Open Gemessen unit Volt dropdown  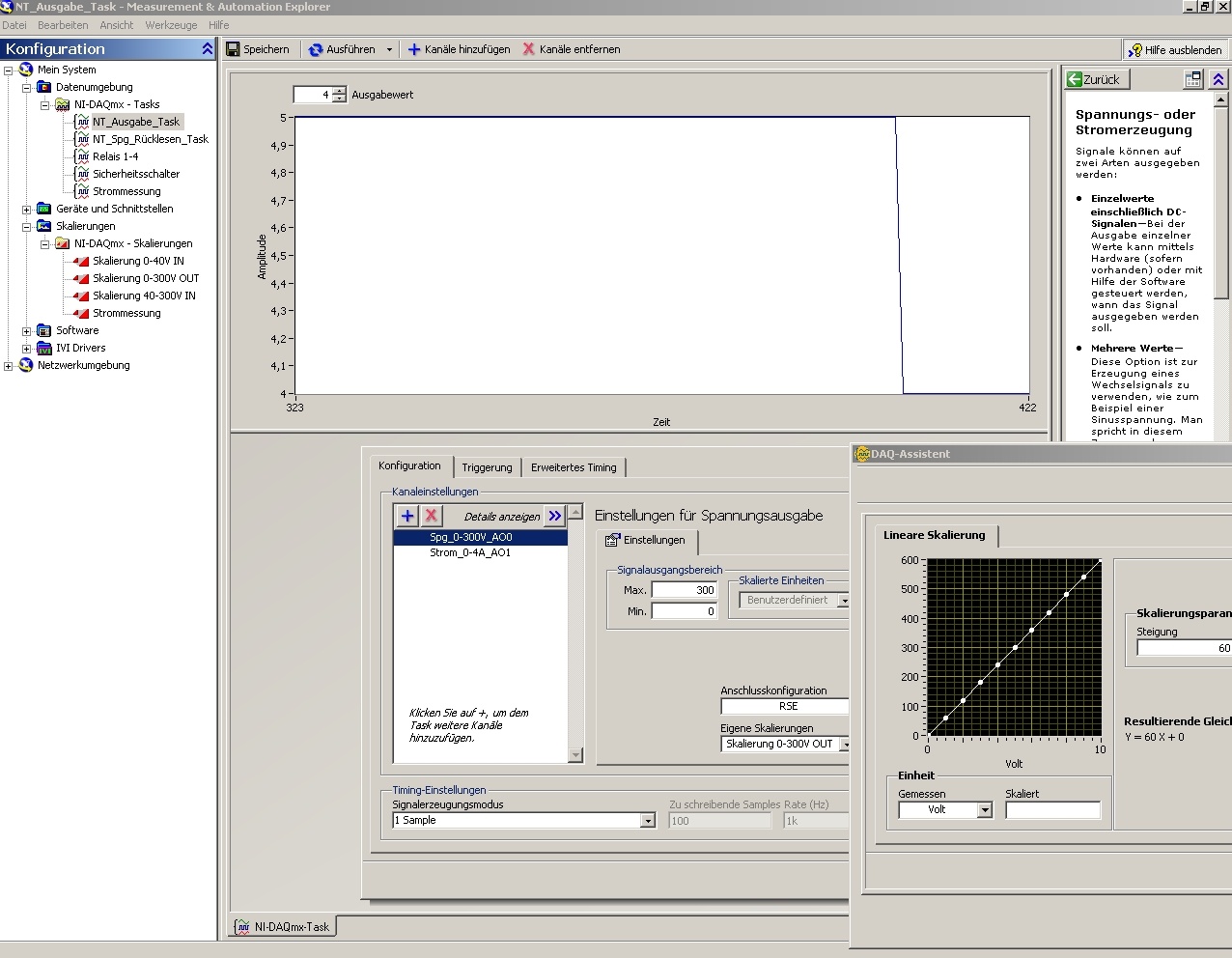(x=984, y=810)
